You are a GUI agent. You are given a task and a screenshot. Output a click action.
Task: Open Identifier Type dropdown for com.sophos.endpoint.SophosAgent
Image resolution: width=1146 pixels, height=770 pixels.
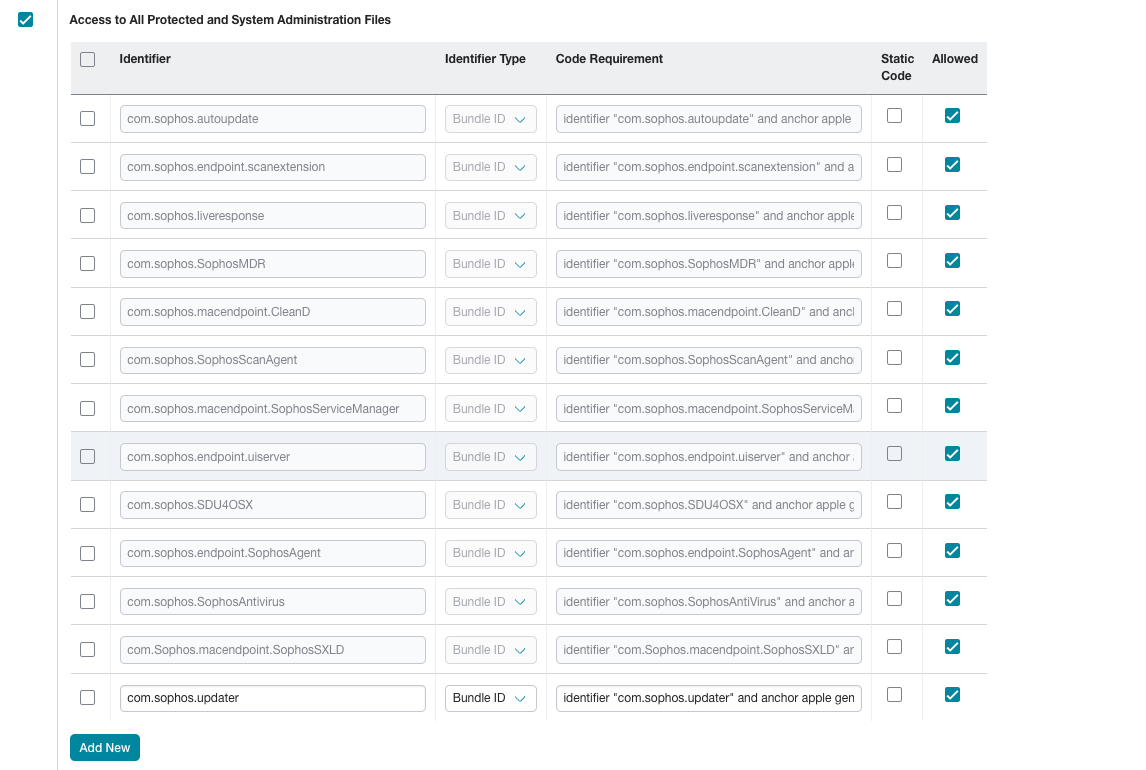point(490,553)
